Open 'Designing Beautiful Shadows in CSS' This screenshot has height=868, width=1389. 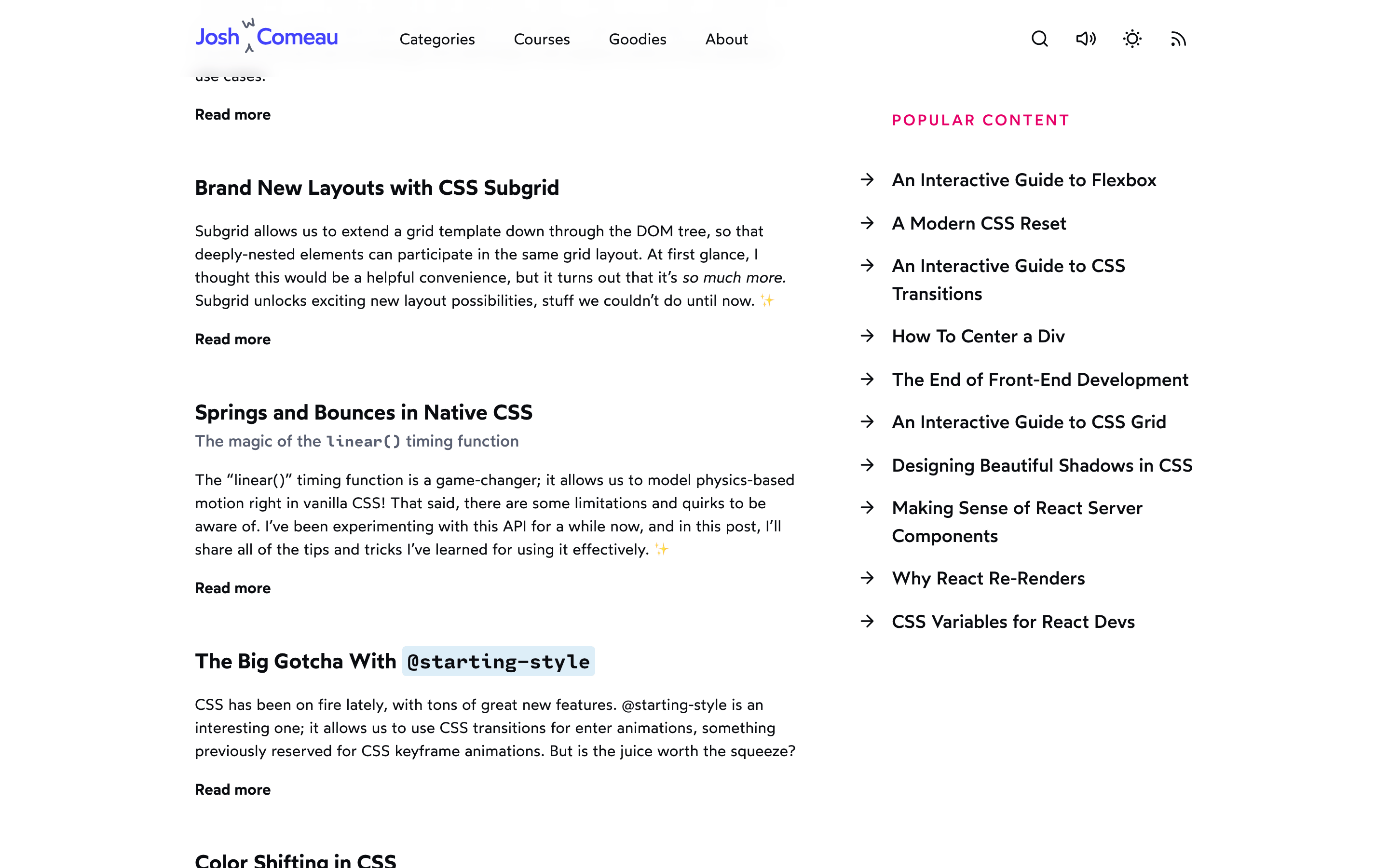(x=1042, y=465)
